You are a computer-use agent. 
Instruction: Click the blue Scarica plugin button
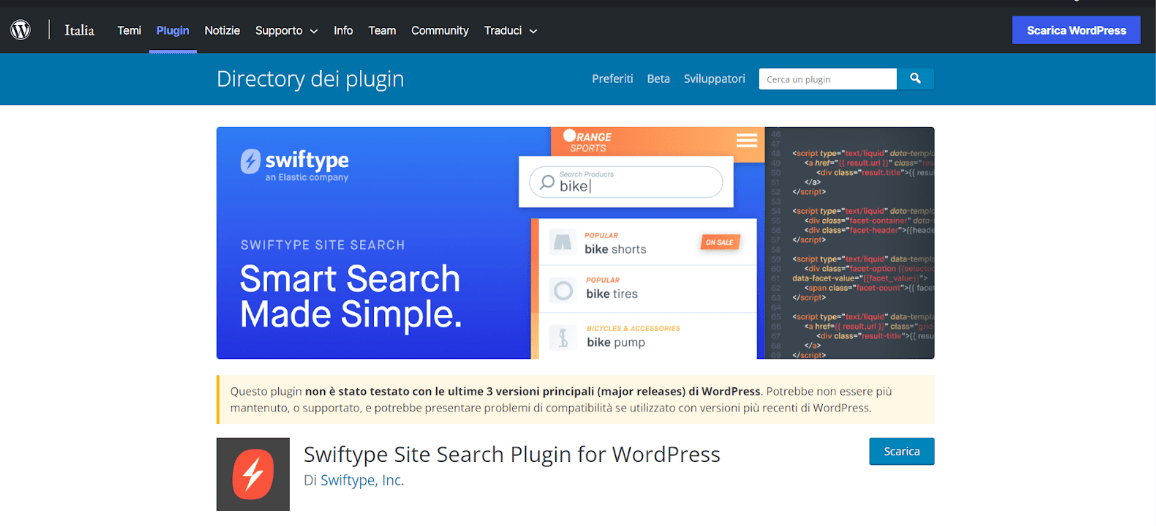pyautogui.click(x=902, y=451)
